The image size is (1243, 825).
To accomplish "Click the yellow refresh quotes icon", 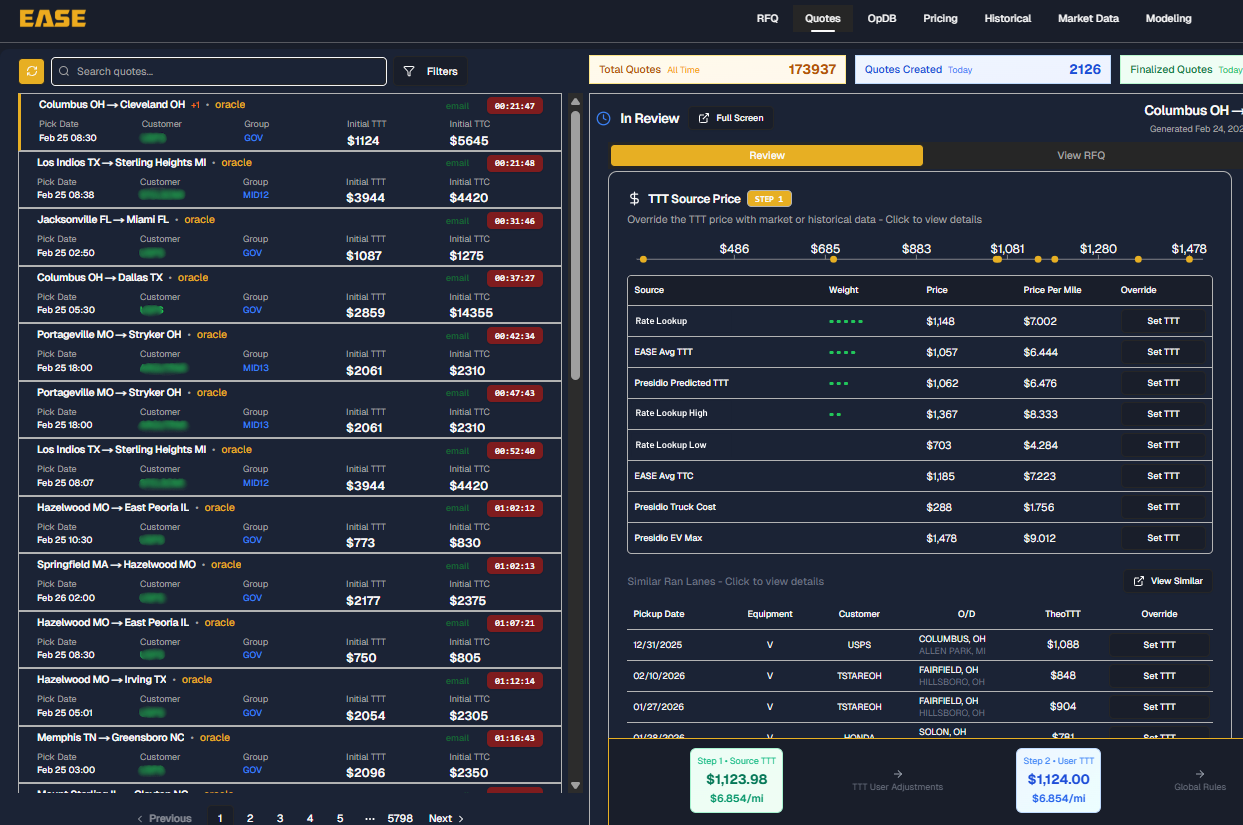I will tap(31, 71).
